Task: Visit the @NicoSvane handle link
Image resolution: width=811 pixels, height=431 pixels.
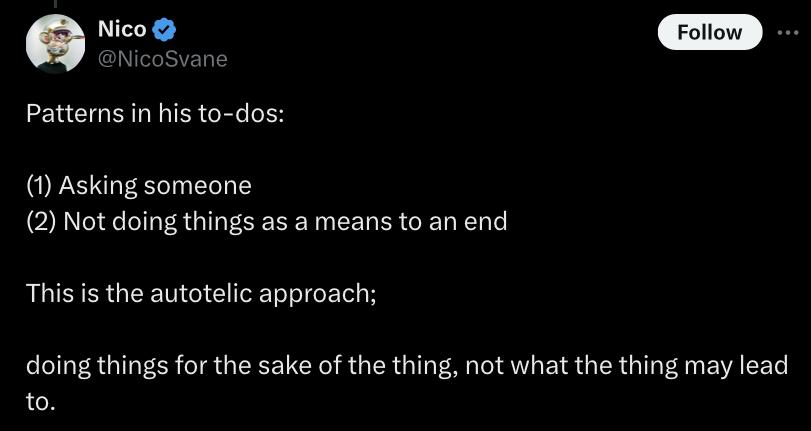Action: (162, 59)
